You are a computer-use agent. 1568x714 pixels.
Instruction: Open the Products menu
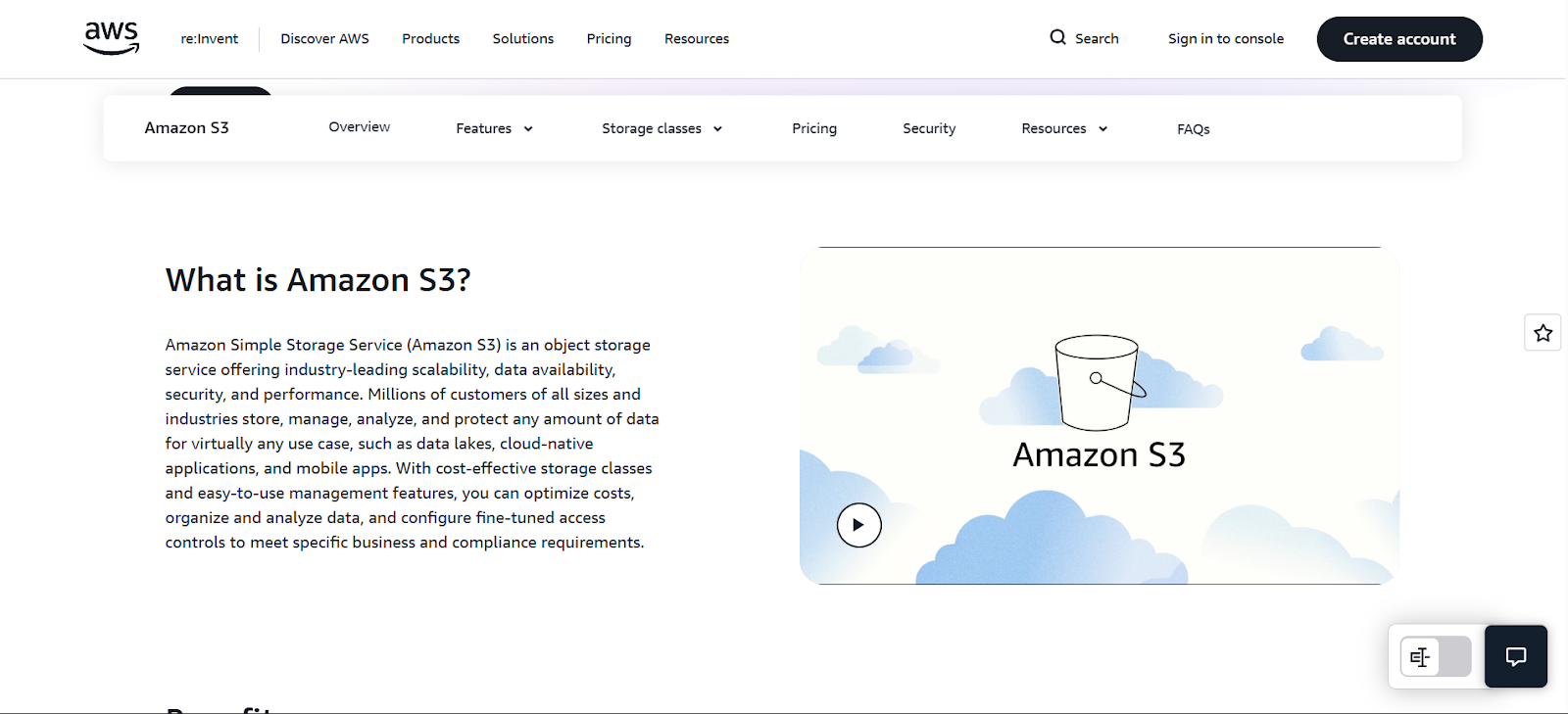tap(431, 39)
